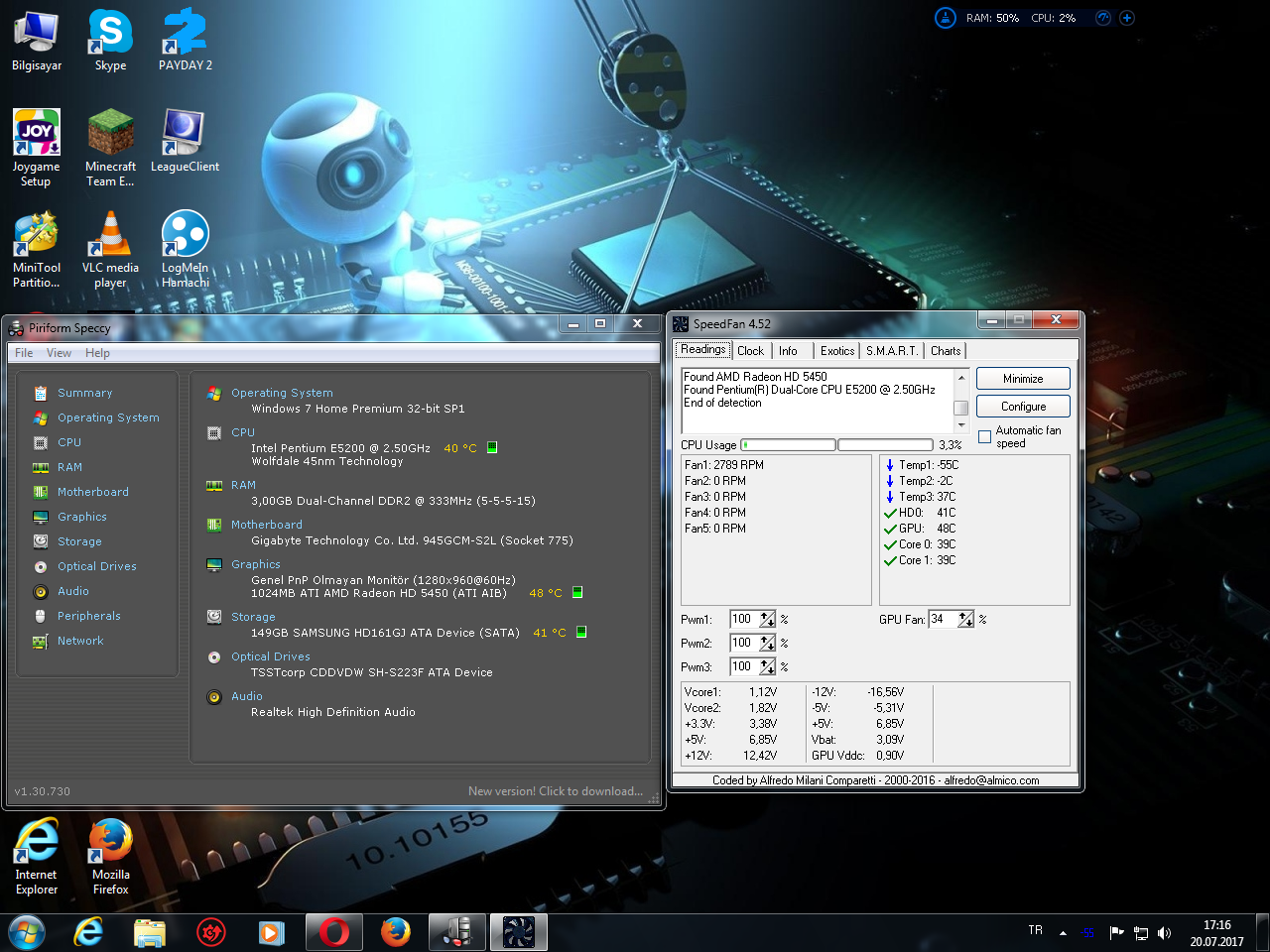This screenshot has width=1270, height=952.
Task: Click the Peripherals mouse icon in sidebar
Action: pyautogui.click(x=41, y=616)
